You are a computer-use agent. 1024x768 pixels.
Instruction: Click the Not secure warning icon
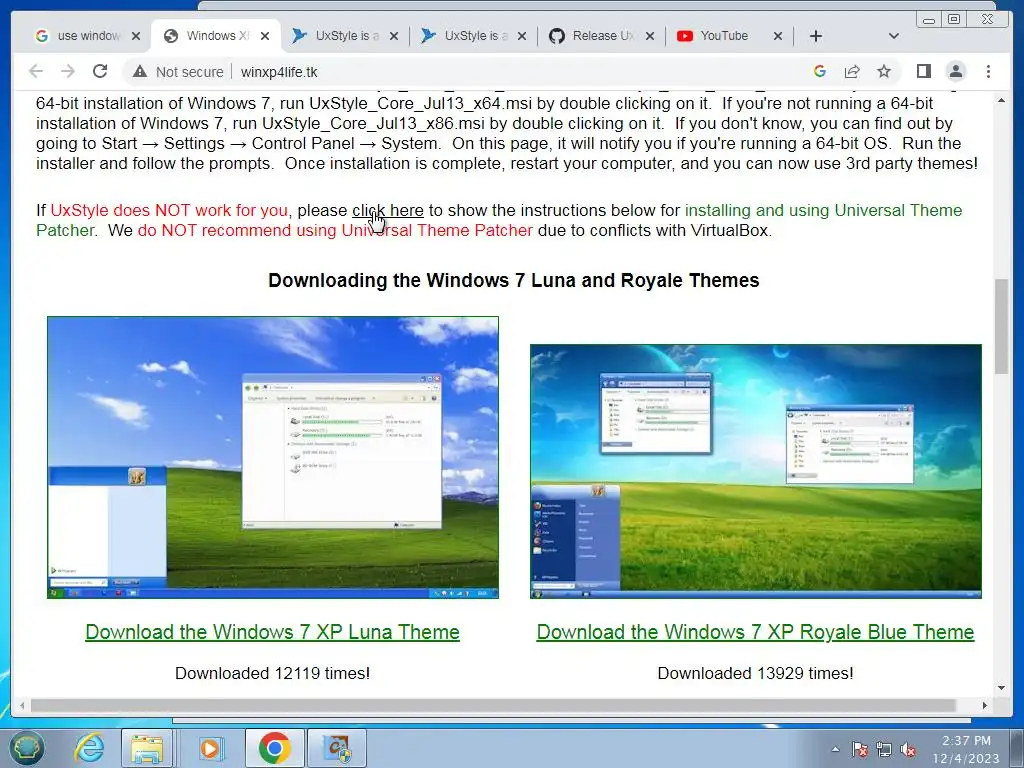pyautogui.click(x=140, y=72)
